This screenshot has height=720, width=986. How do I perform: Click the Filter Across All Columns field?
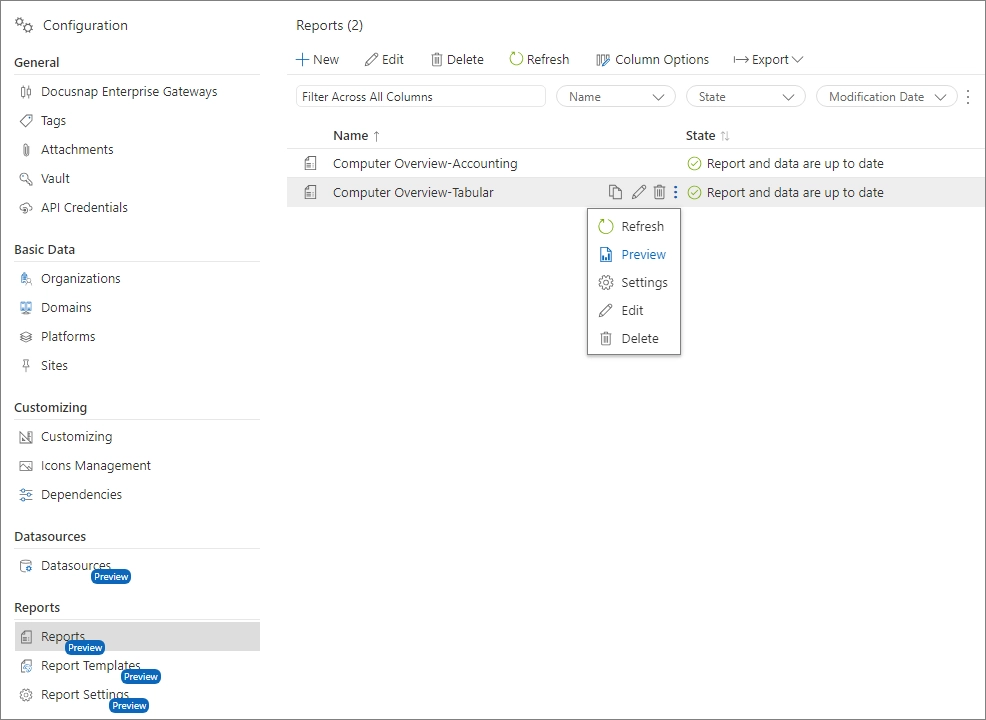[x=420, y=97]
